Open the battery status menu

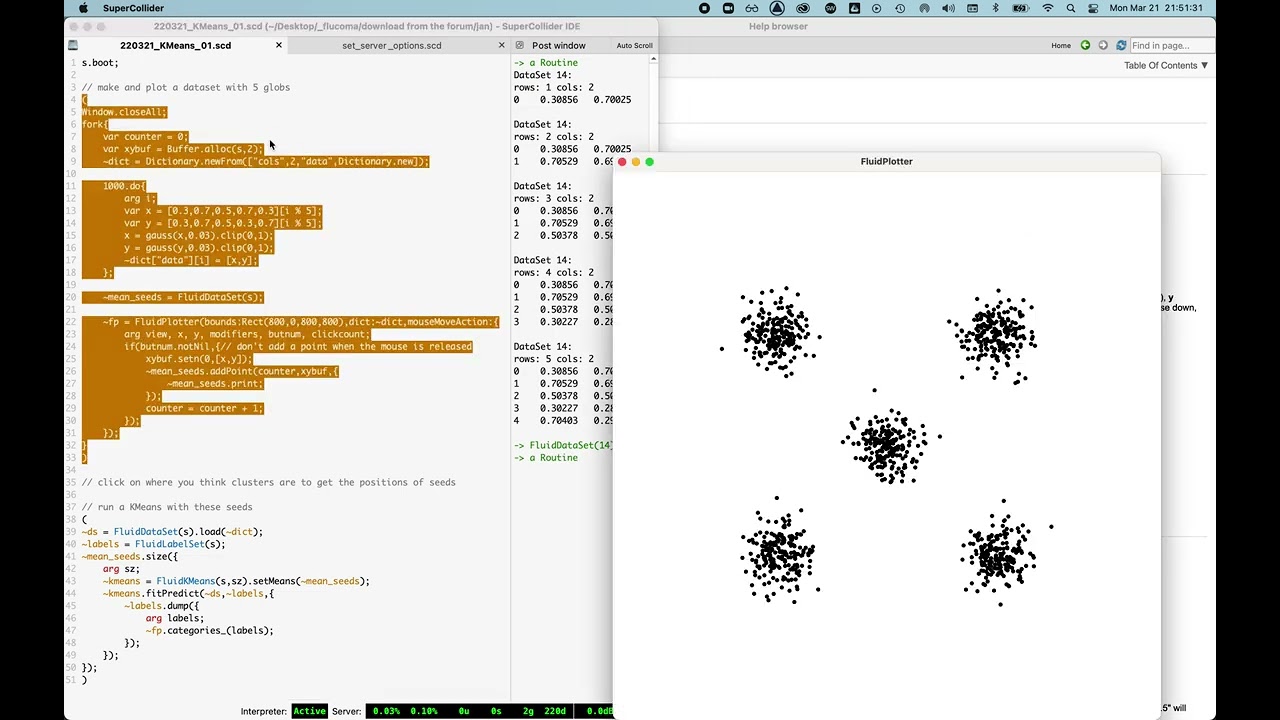1021,8
